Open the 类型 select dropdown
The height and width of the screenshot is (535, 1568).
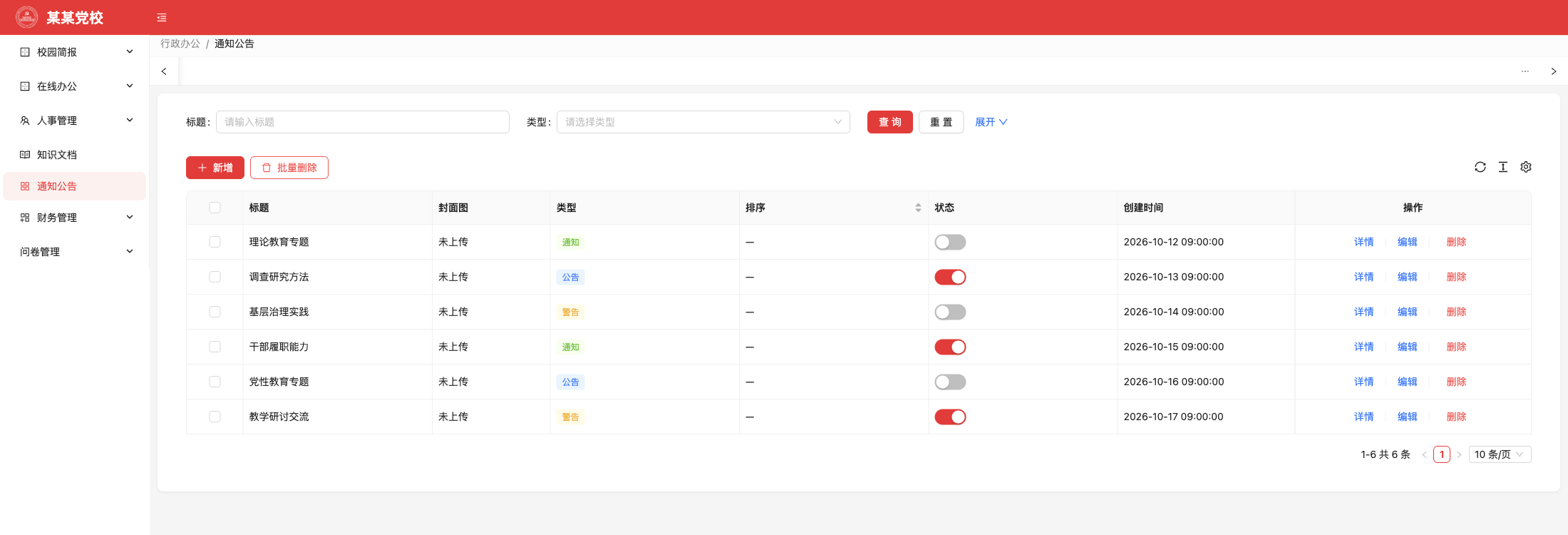coord(703,122)
